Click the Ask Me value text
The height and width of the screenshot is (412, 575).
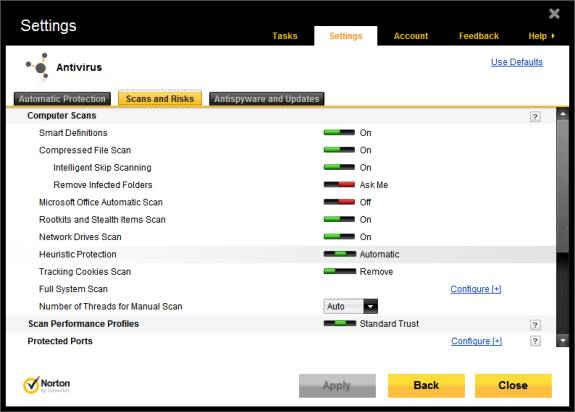374,185
